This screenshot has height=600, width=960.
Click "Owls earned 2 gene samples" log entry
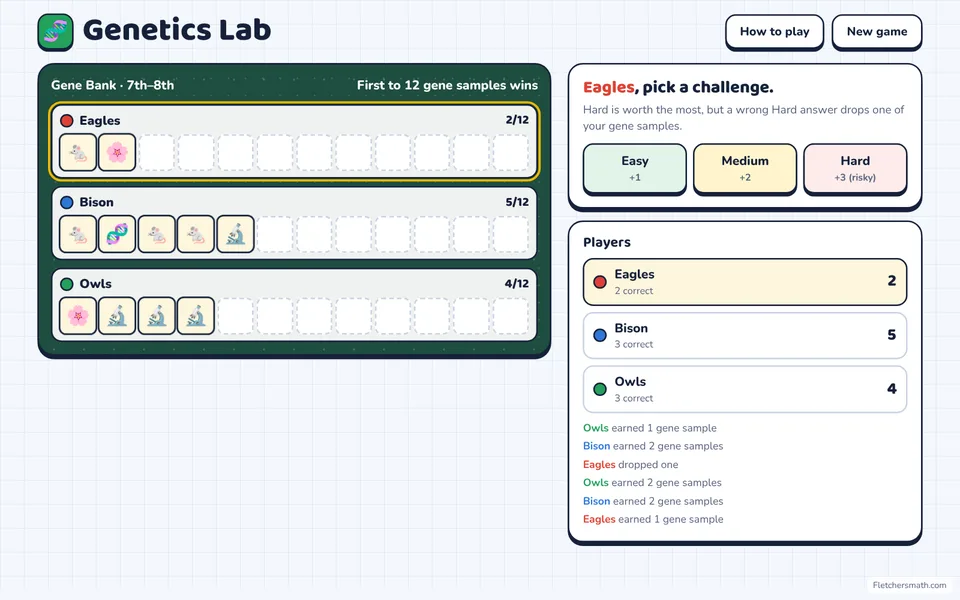[x=652, y=482]
